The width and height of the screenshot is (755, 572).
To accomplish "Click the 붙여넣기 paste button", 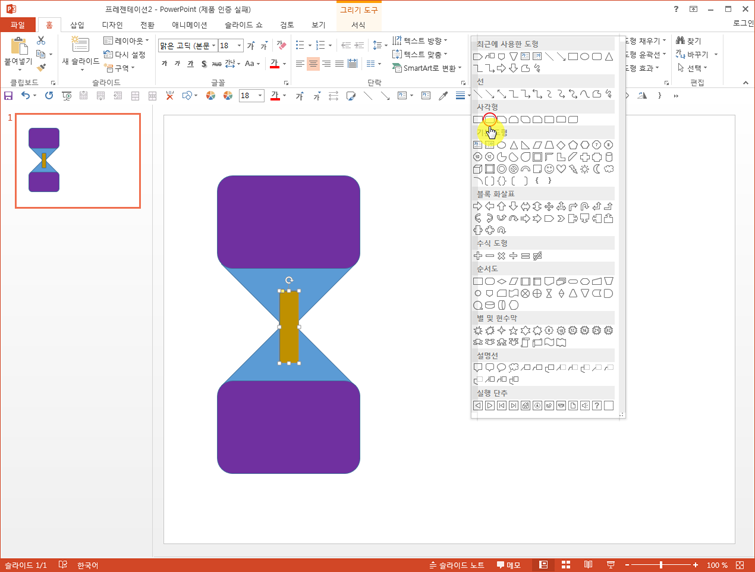I will click(x=18, y=53).
